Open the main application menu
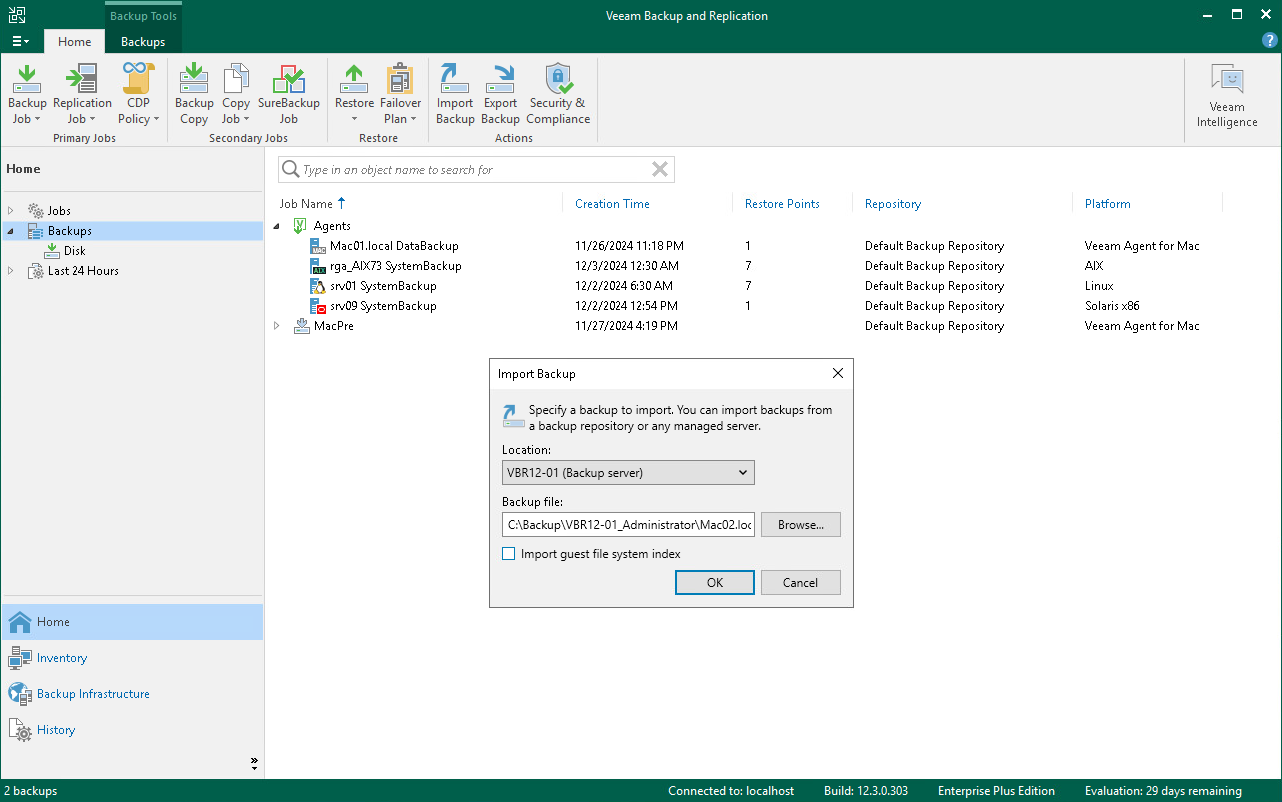 coord(20,41)
